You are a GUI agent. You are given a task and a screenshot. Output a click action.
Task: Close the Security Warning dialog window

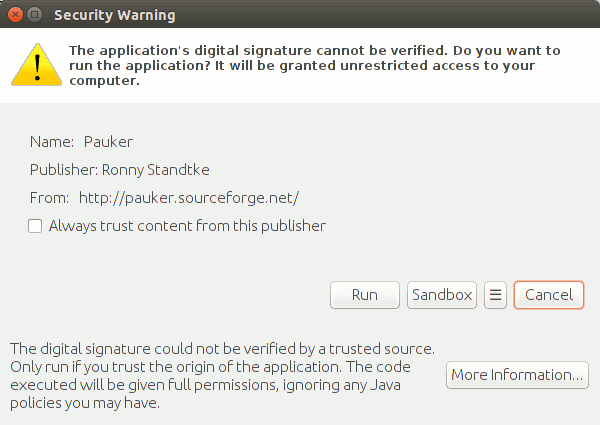tap(14, 15)
